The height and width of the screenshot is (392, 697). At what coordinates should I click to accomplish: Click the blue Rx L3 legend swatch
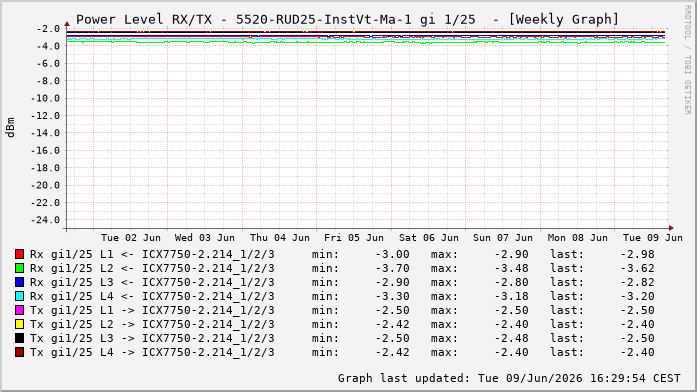[x=19, y=282]
